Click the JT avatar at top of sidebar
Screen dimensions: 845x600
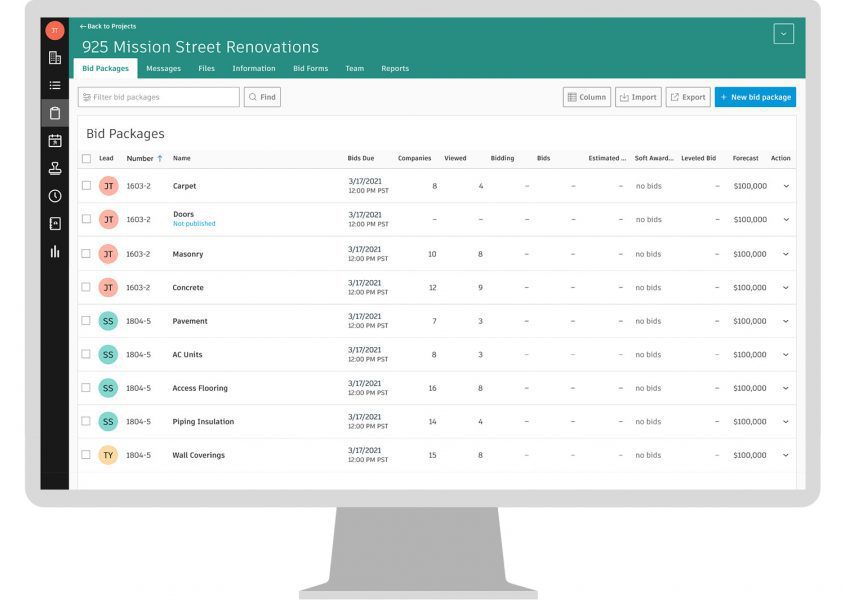57,29
